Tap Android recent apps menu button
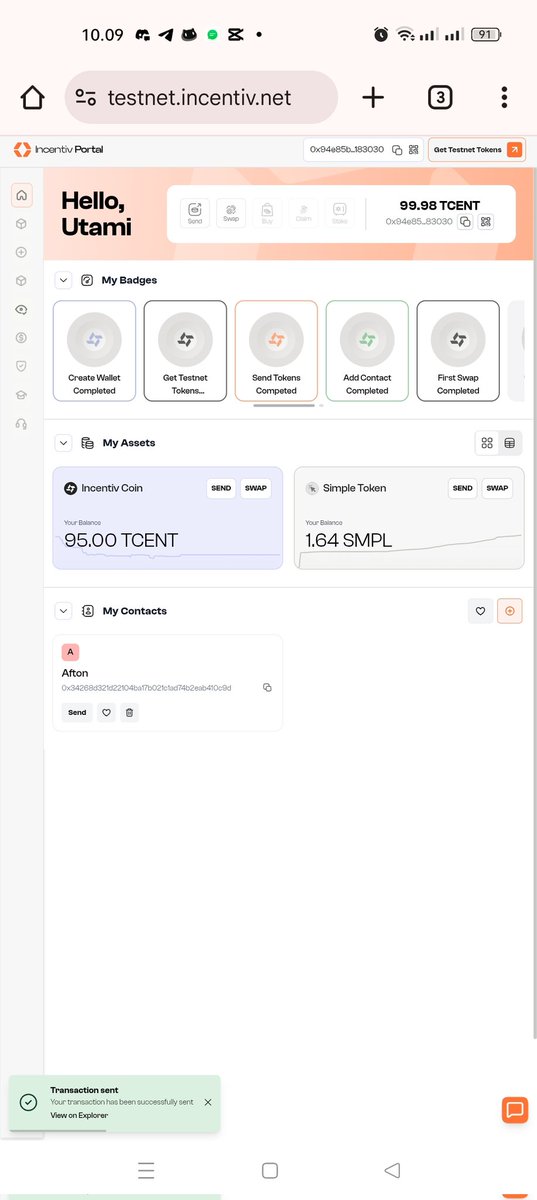The height and width of the screenshot is (1200, 537). point(146,1170)
